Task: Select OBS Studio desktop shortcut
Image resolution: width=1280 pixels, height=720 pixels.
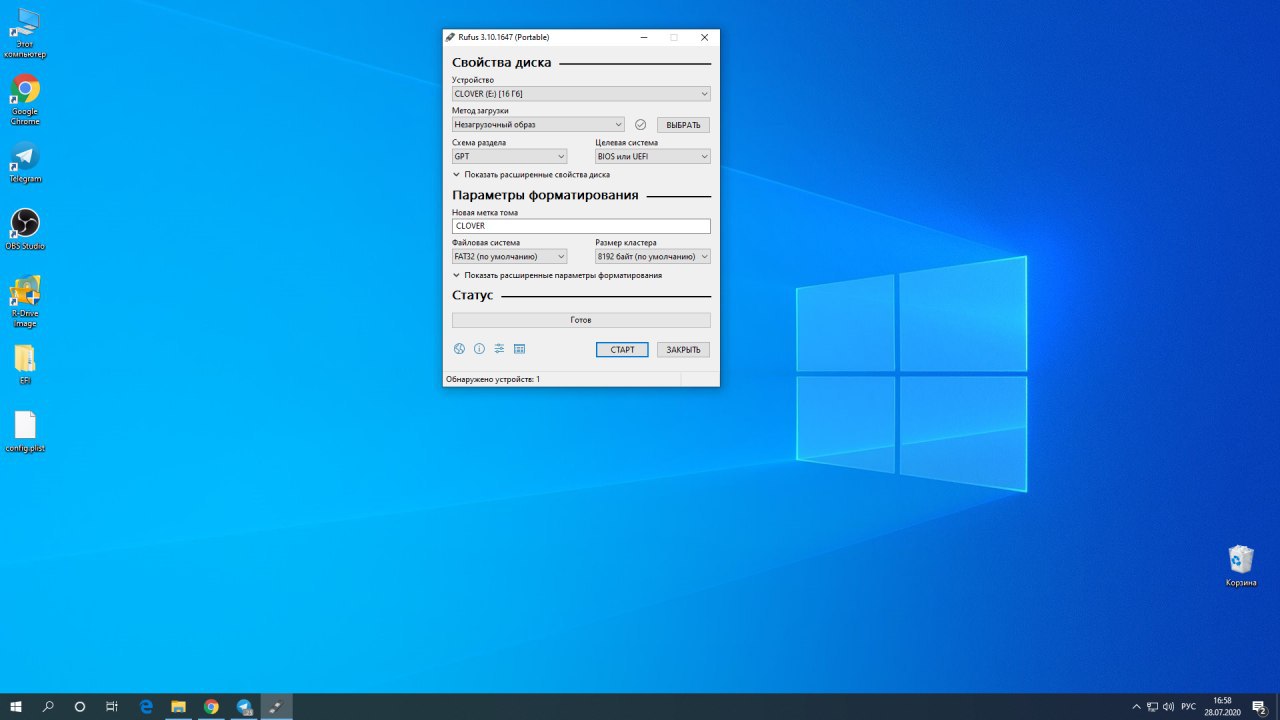Action: click(x=25, y=229)
